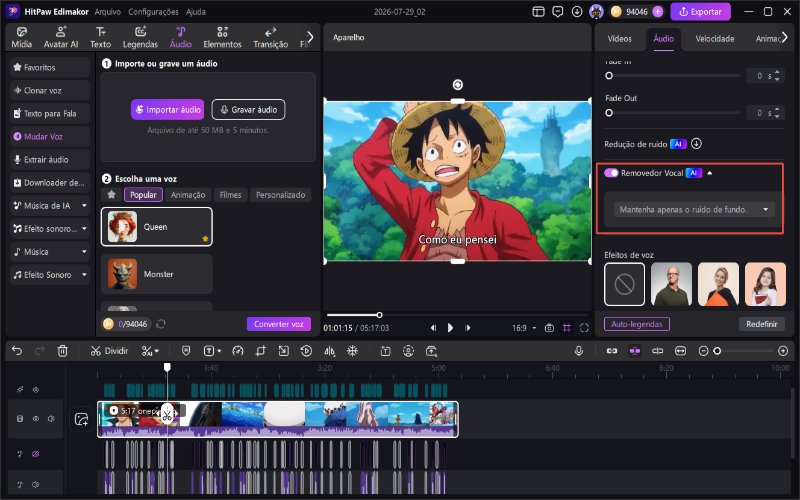
Task: Click the Auto-legendas button
Action: pyautogui.click(x=637, y=324)
